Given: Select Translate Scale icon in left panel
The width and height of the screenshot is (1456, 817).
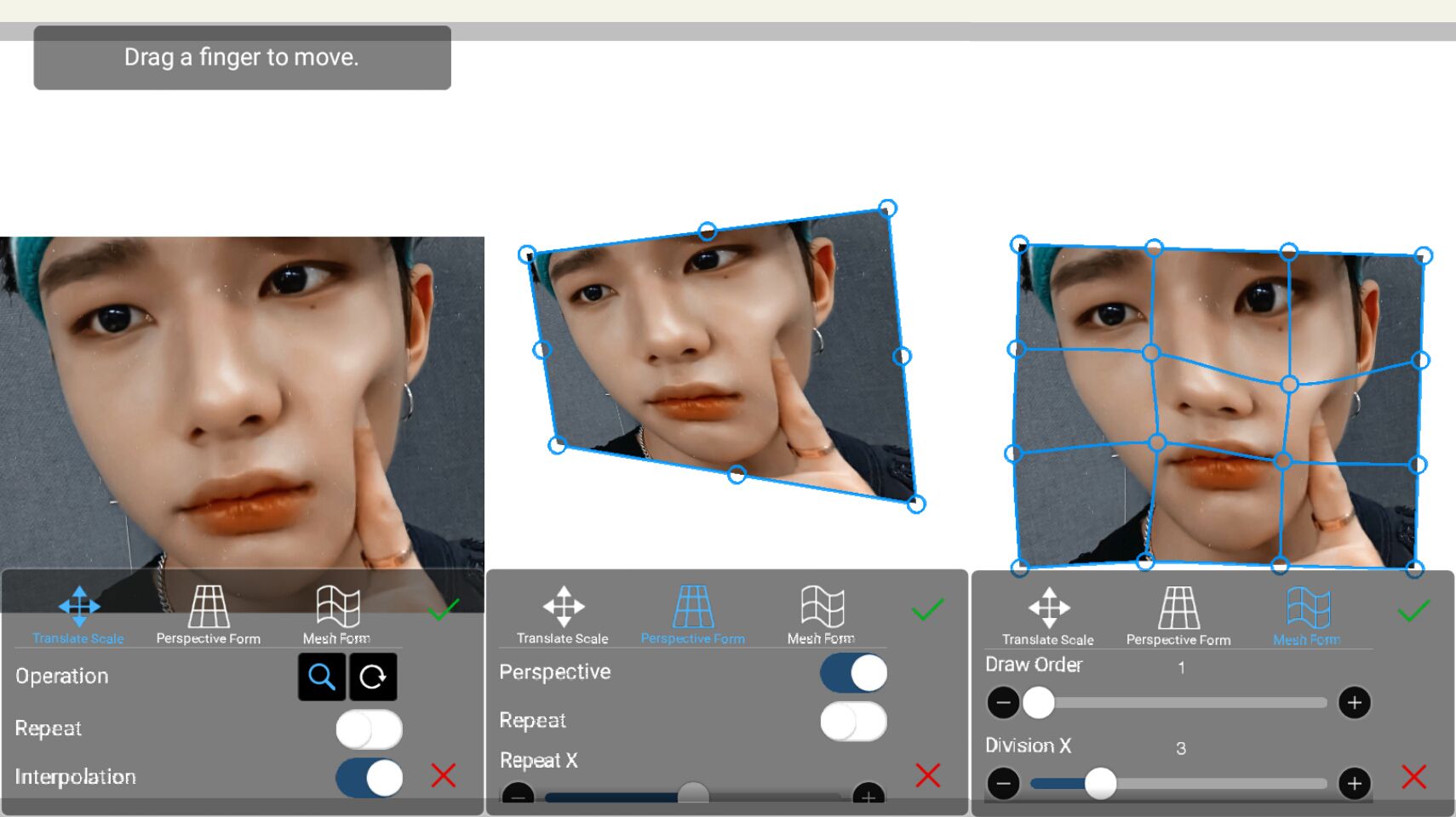Looking at the screenshot, I should pyautogui.click(x=79, y=607).
